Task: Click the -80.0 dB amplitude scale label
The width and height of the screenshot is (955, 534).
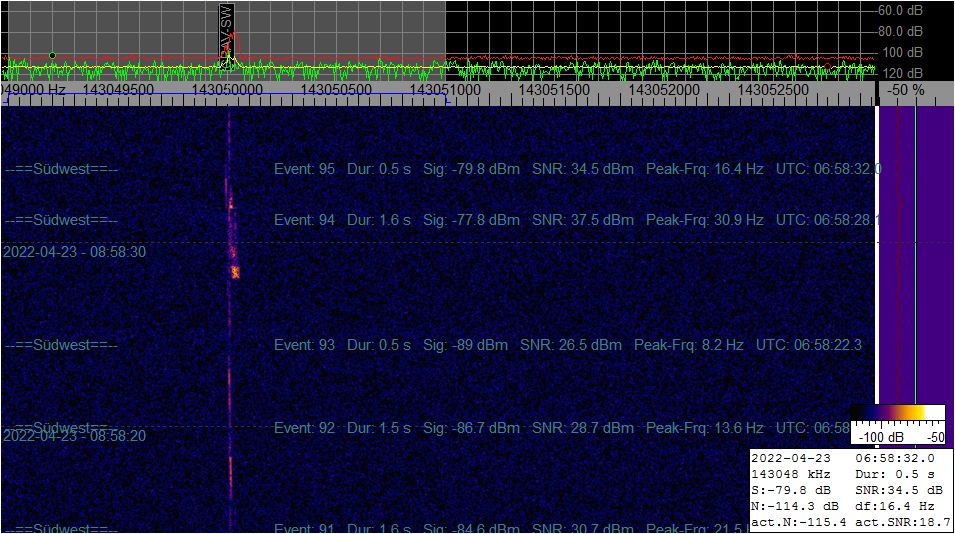Action: [x=900, y=31]
